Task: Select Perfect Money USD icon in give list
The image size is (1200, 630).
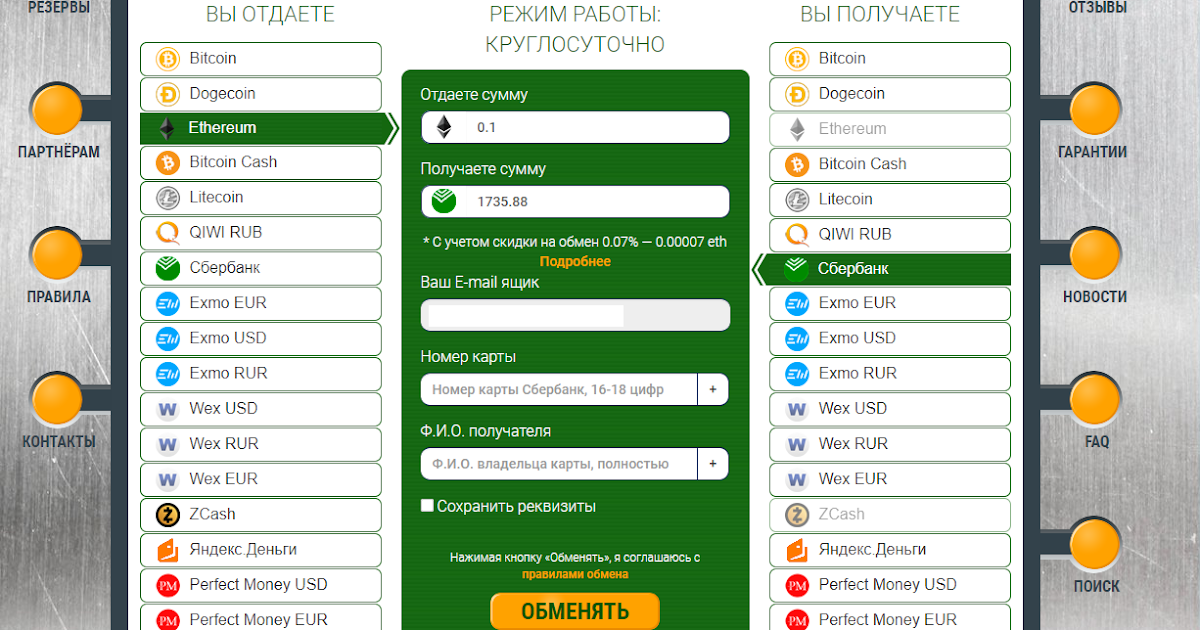Action: pyautogui.click(x=167, y=585)
